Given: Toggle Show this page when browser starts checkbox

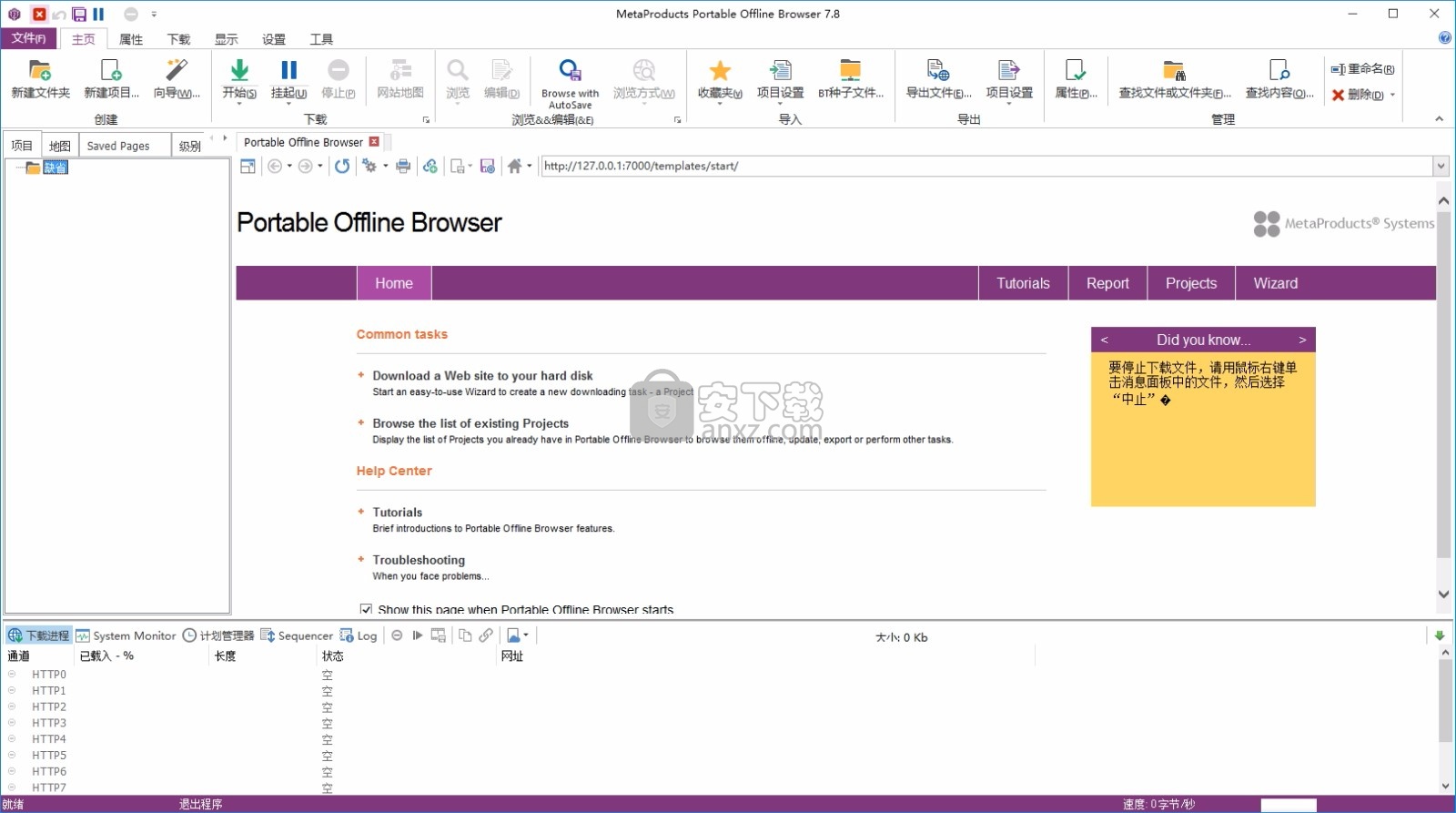Looking at the screenshot, I should [366, 609].
